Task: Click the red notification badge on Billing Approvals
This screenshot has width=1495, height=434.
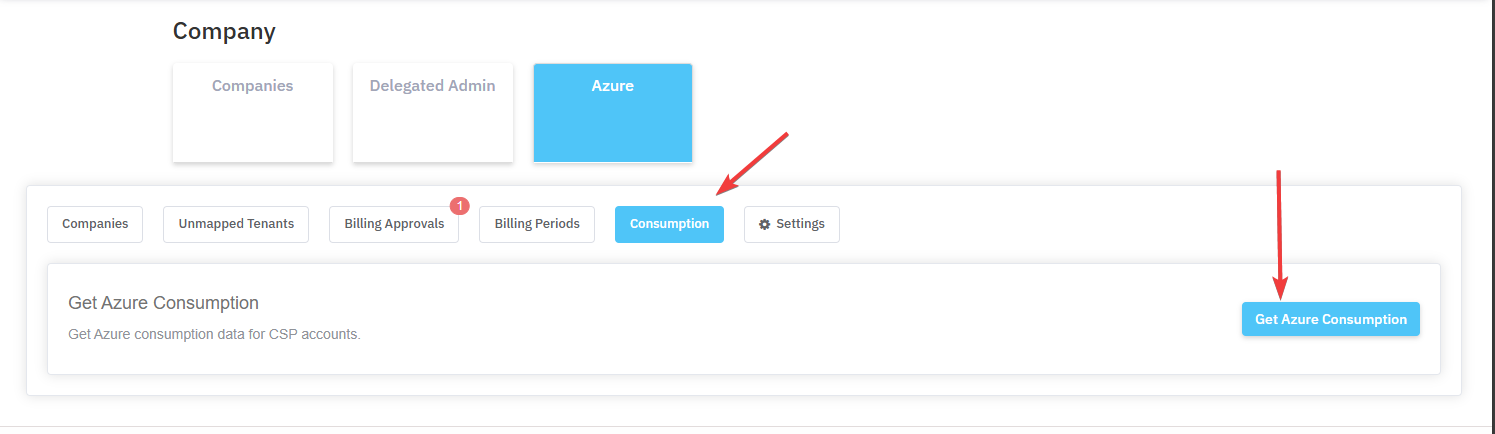Action: coord(460,206)
